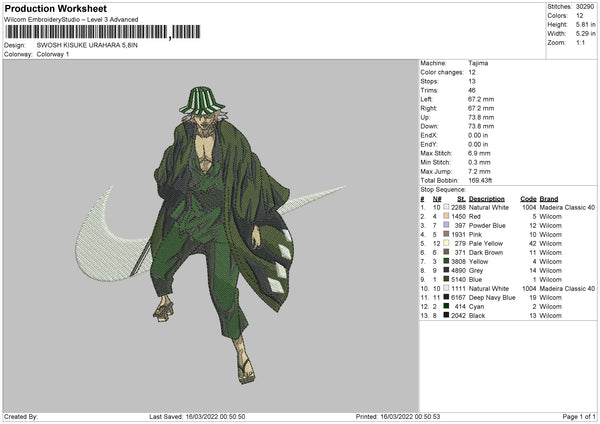The image size is (600, 424).
Task: Click the Dark Brown description text
Action: (486, 253)
